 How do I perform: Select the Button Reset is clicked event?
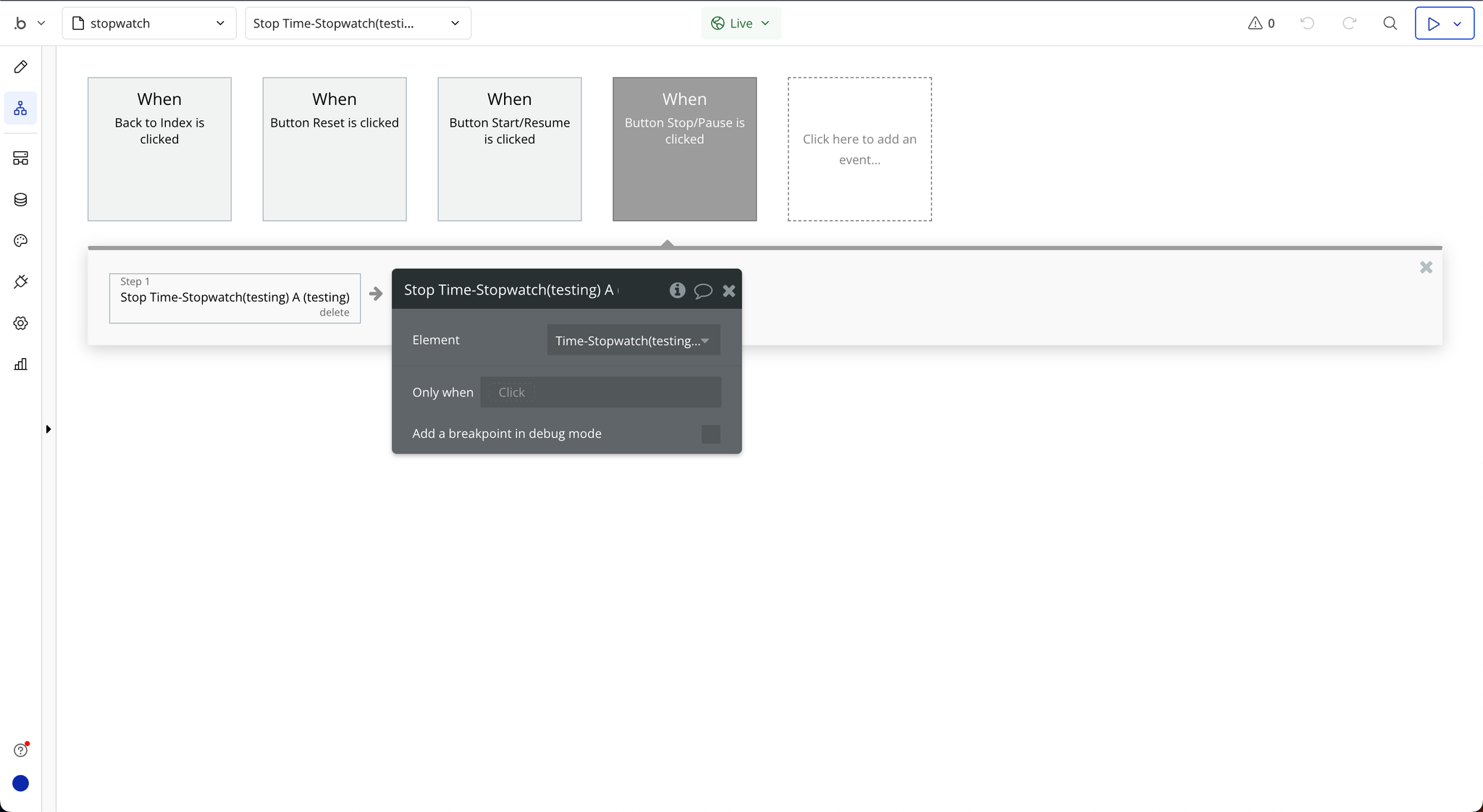click(x=335, y=149)
